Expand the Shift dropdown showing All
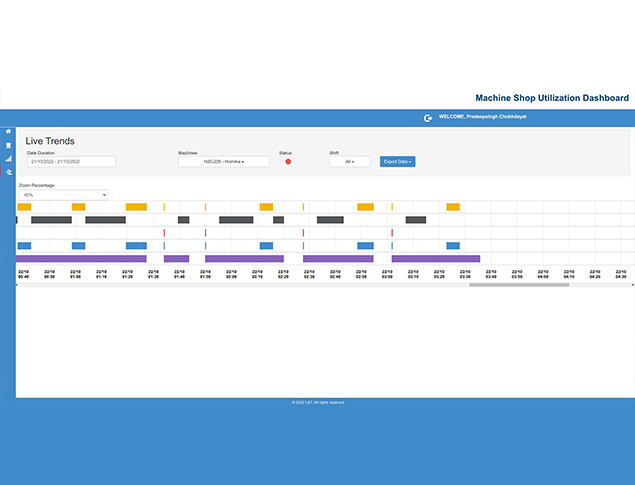 [349, 161]
